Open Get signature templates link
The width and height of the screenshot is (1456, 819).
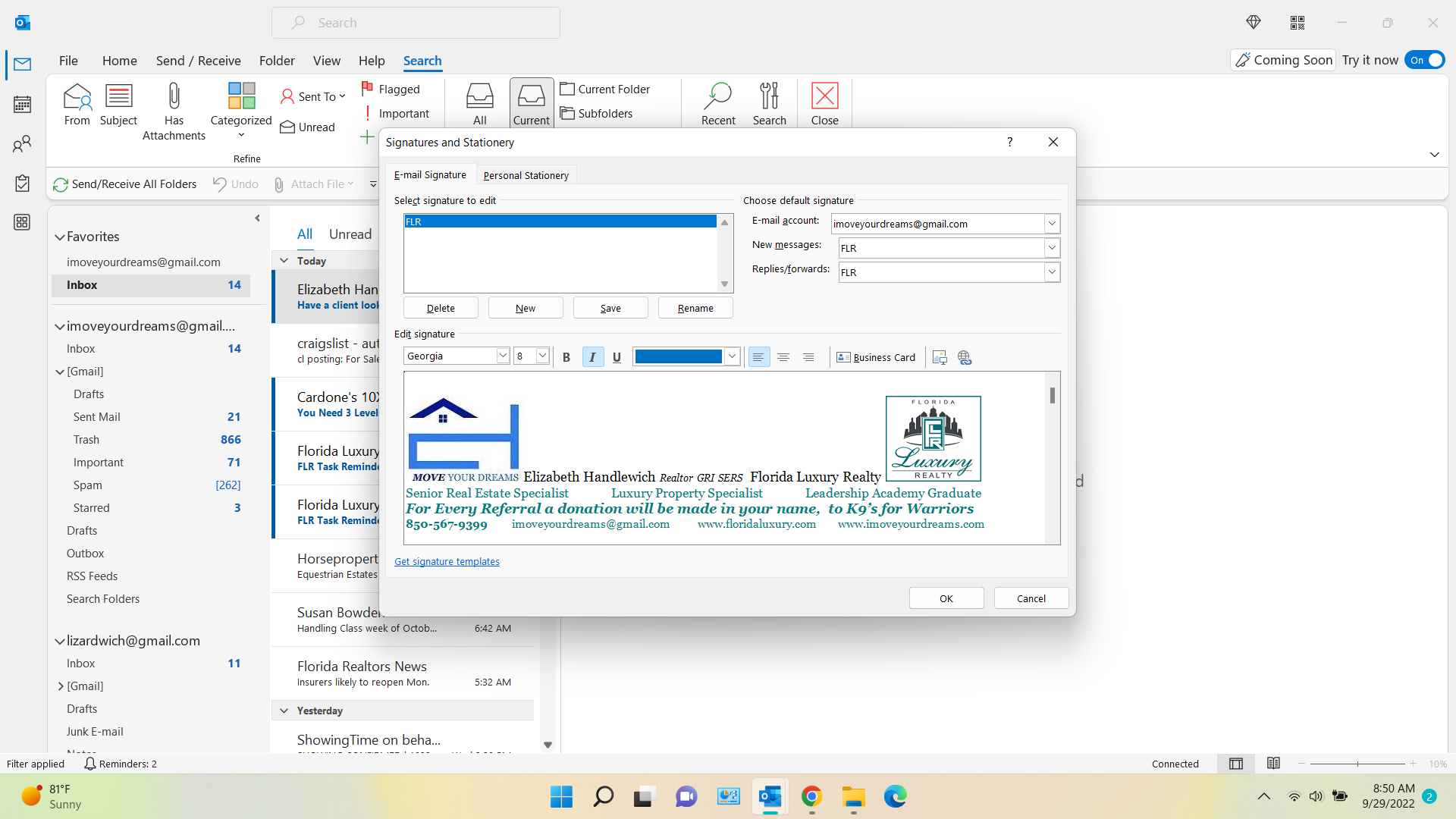point(447,561)
